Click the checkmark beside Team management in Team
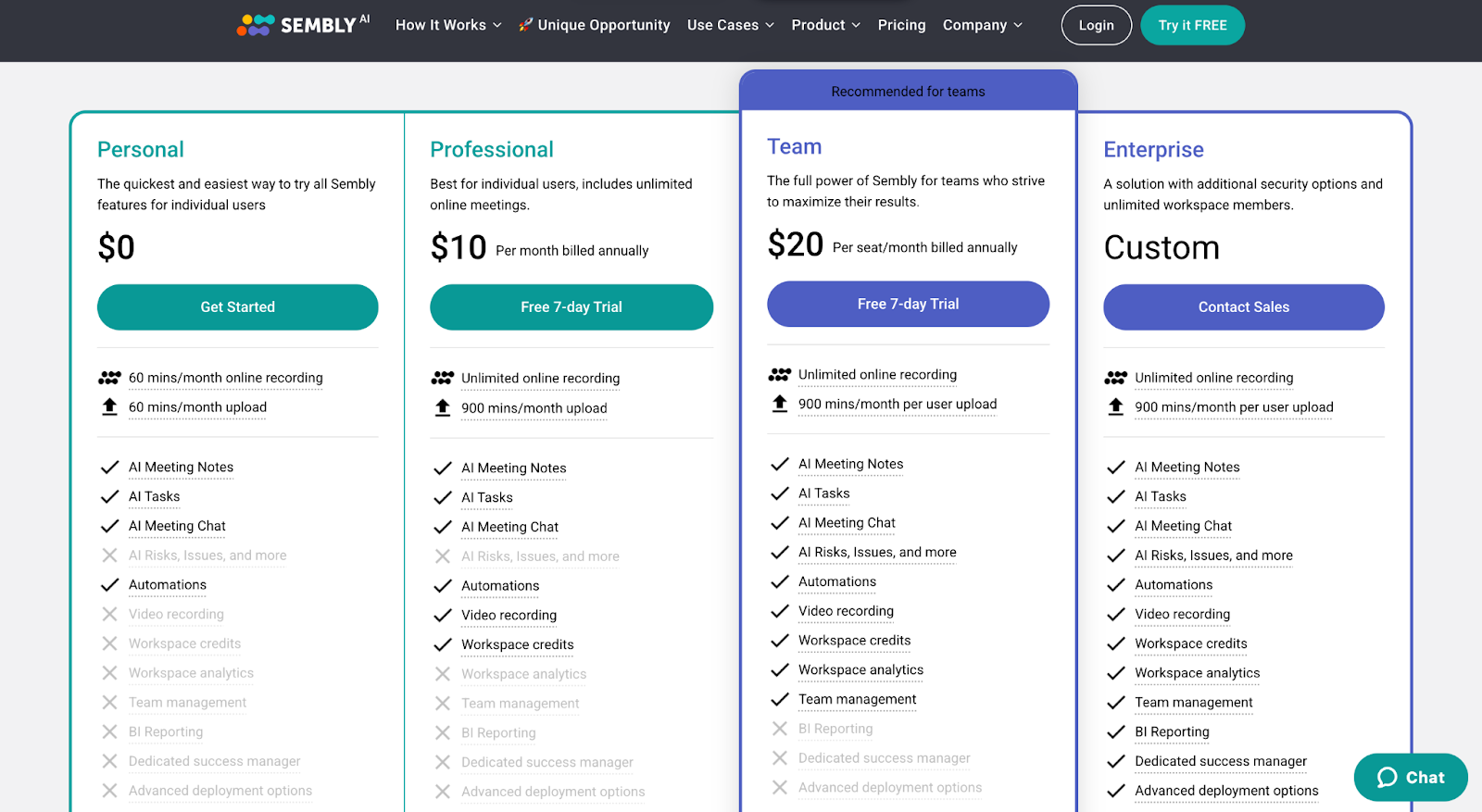 click(780, 699)
